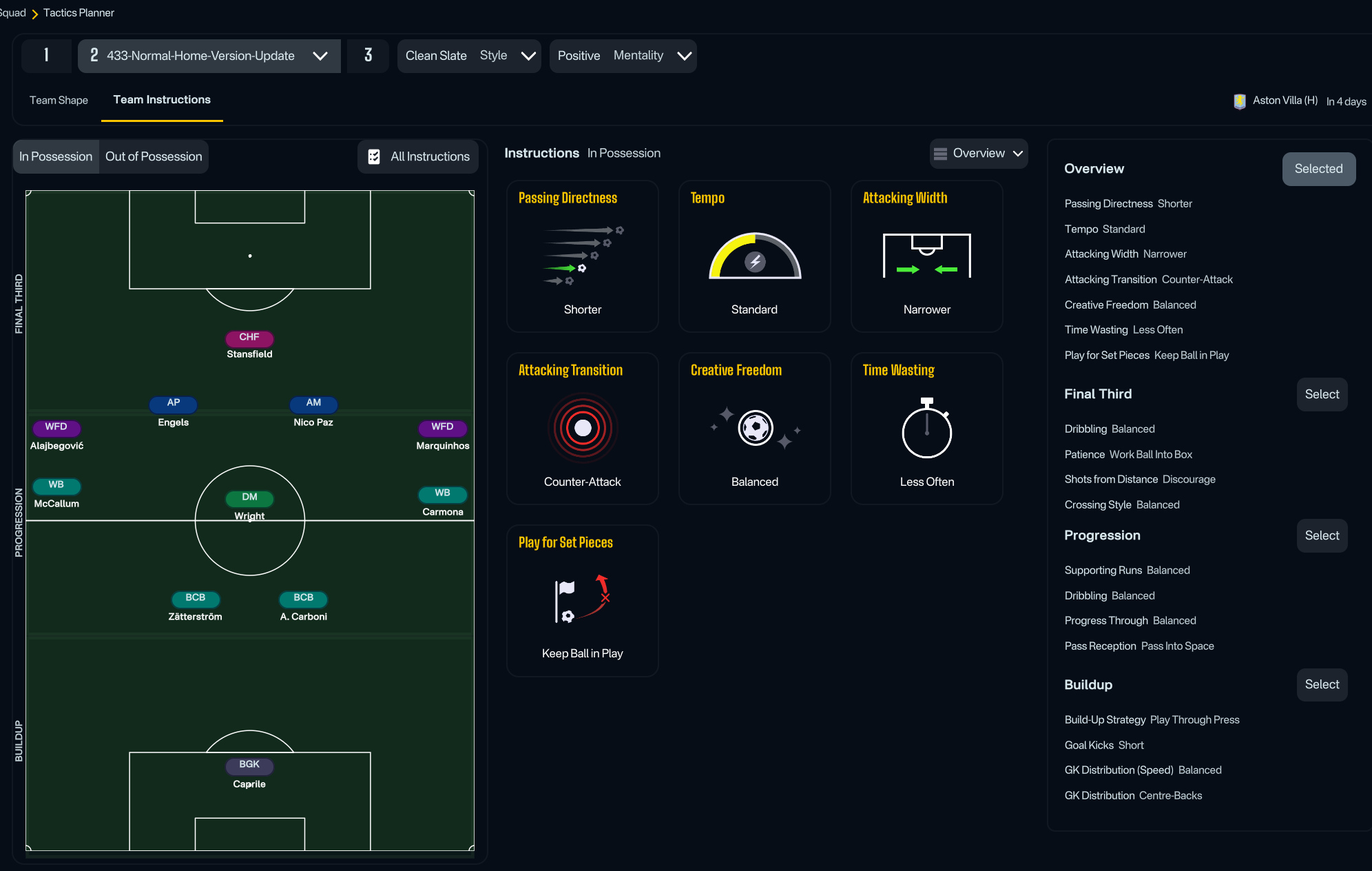Open the Tempo Standard card
This screenshot has width=1372, height=871.
pos(755,256)
